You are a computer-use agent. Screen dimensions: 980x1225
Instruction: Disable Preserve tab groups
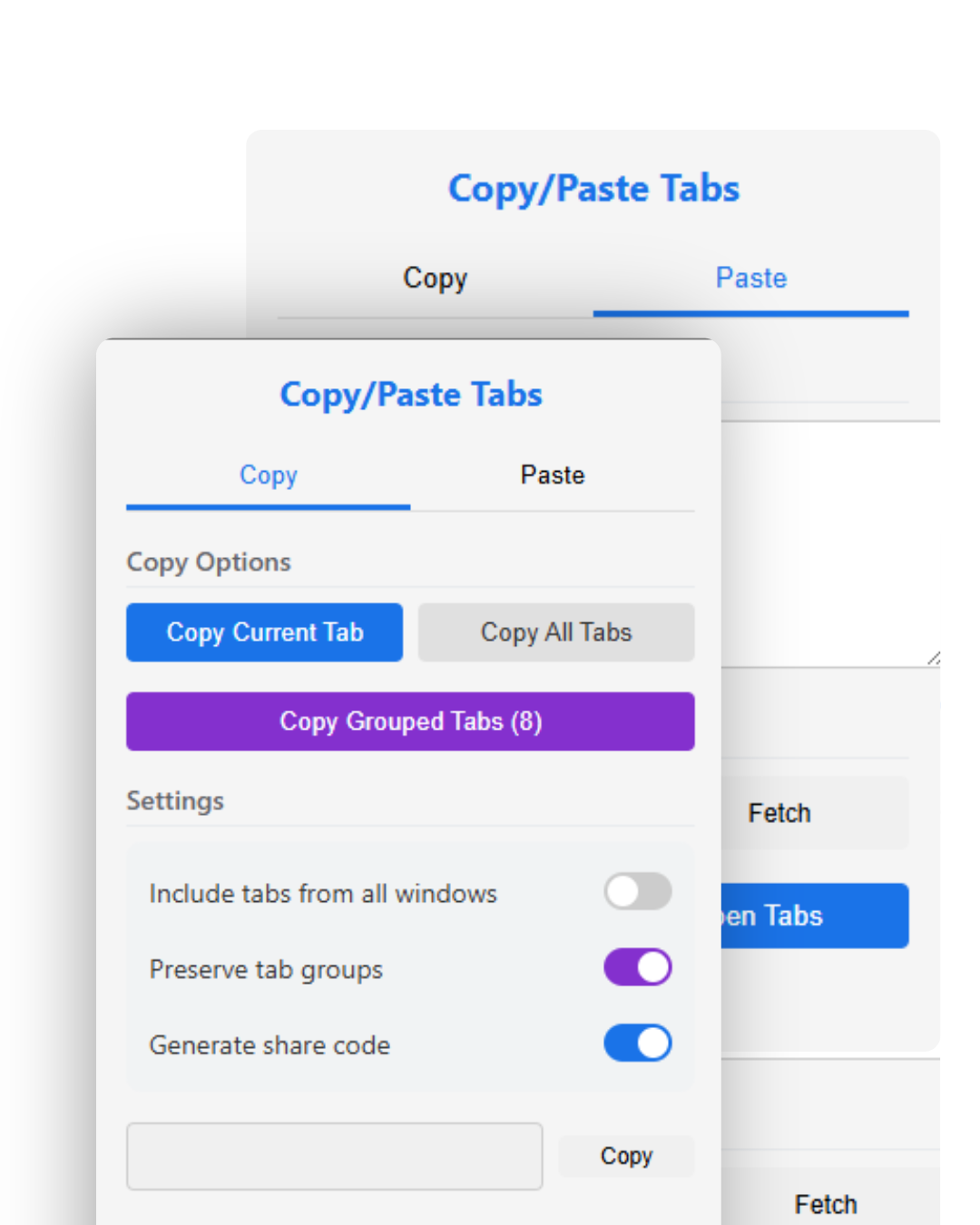pyautogui.click(x=637, y=967)
